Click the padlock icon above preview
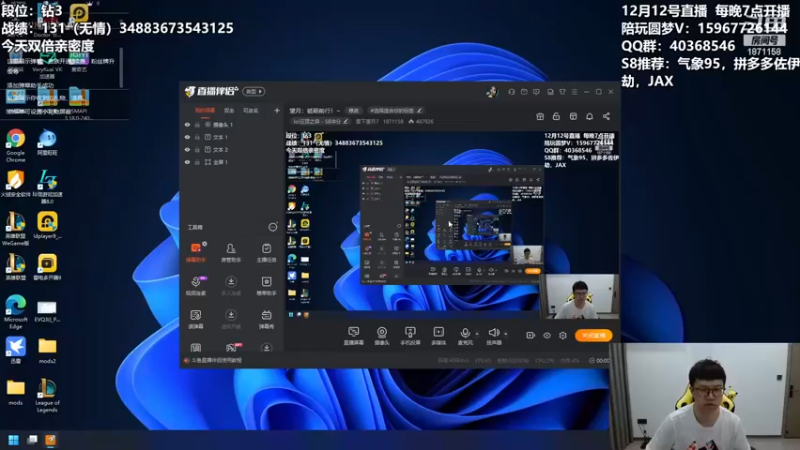 point(556,116)
